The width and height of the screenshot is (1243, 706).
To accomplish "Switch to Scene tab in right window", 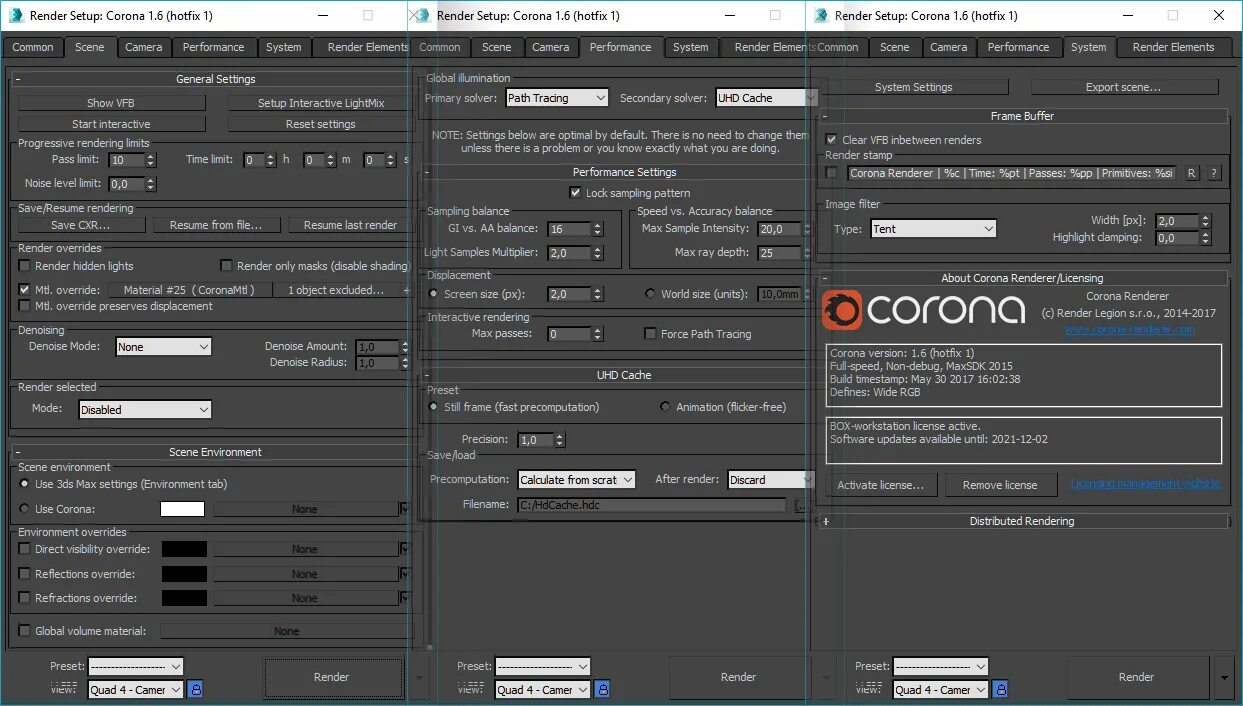I will click(x=894, y=47).
